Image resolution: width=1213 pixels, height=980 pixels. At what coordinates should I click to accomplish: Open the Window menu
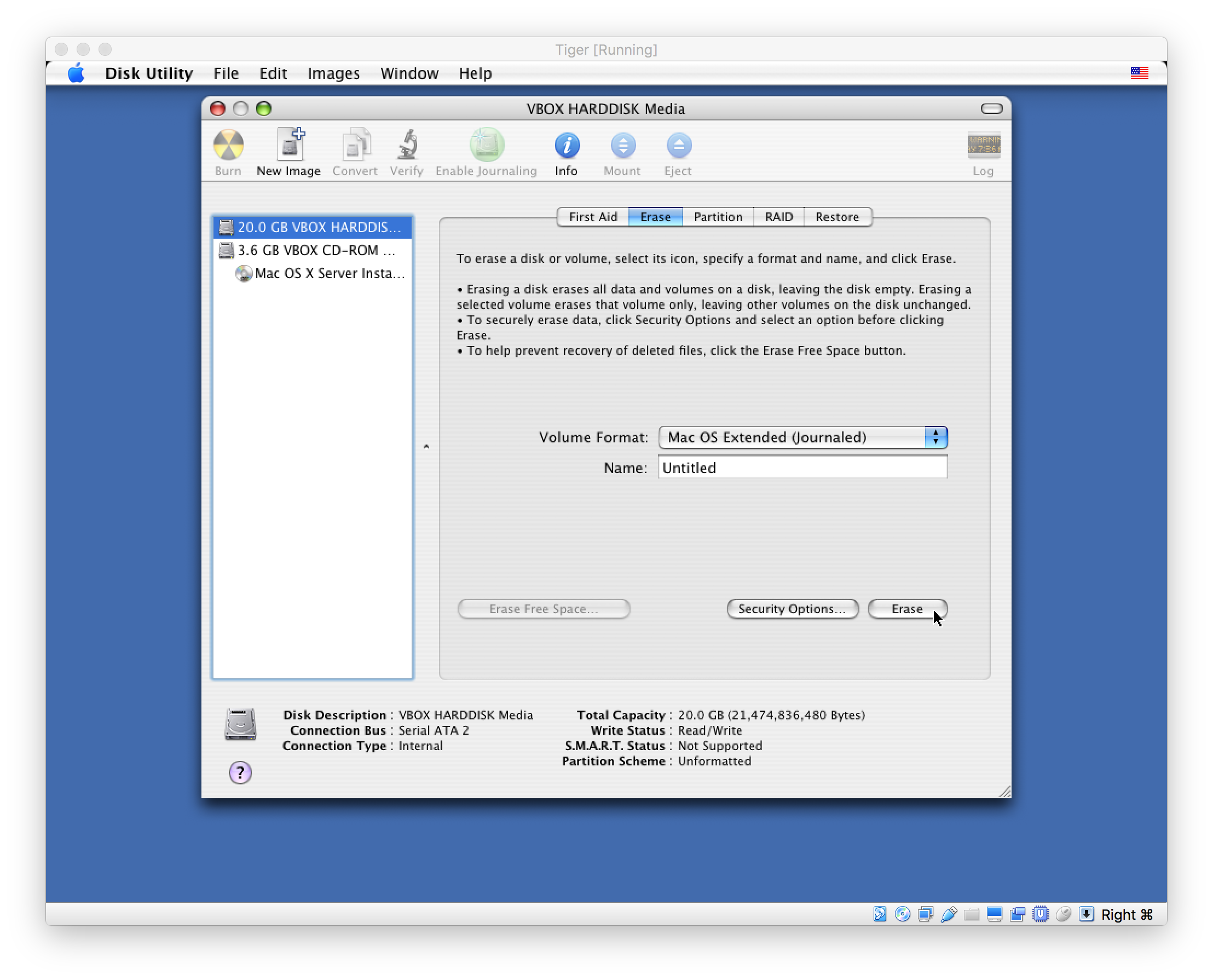tap(409, 73)
